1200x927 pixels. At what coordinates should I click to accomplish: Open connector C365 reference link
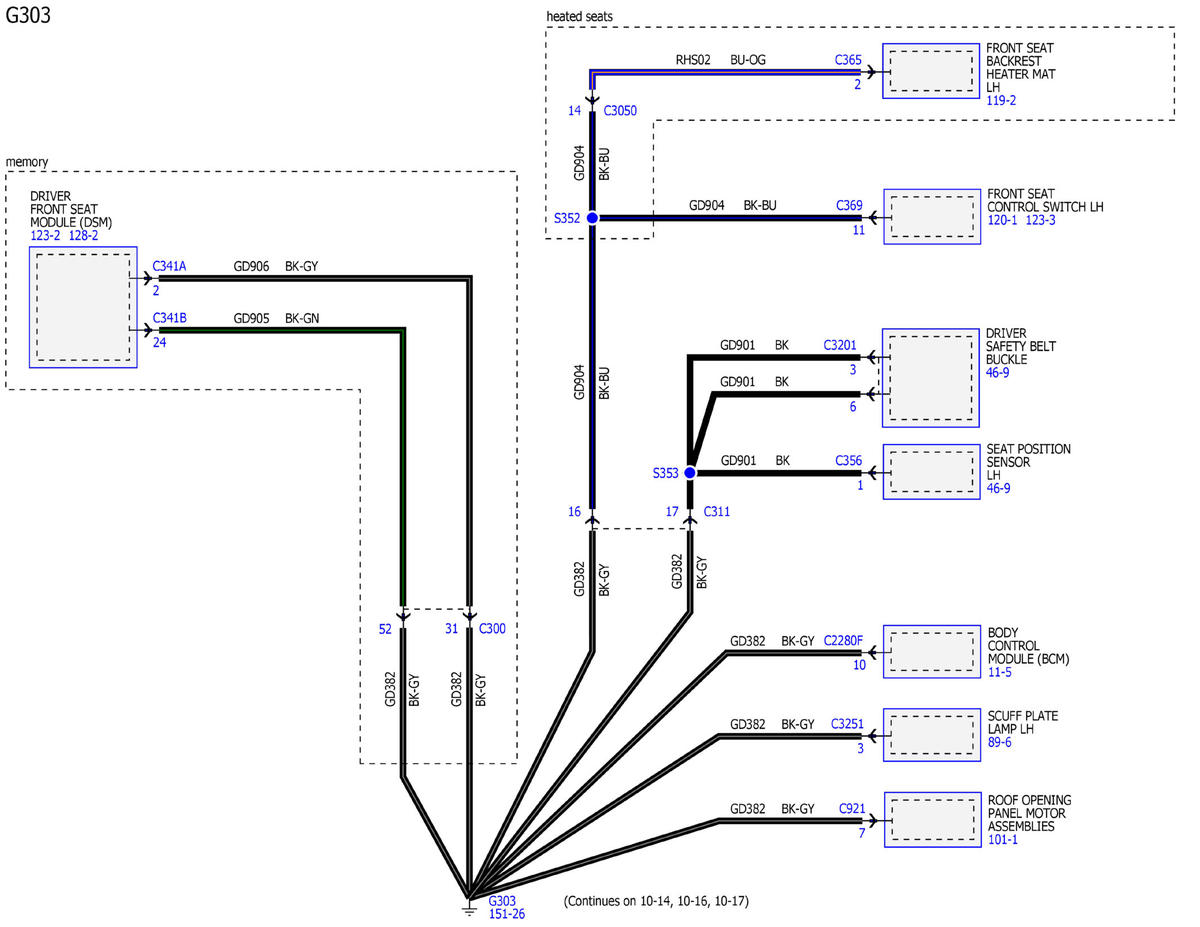[848, 60]
